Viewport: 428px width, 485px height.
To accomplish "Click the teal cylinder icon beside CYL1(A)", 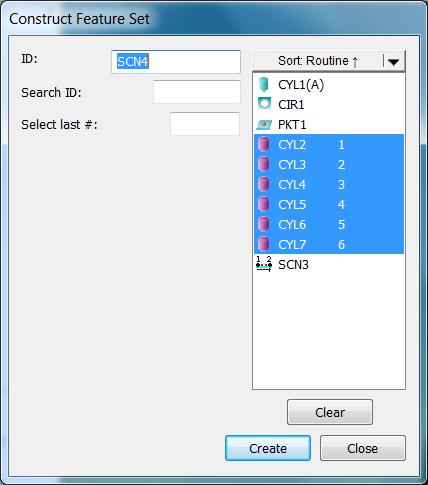I will click(x=264, y=84).
